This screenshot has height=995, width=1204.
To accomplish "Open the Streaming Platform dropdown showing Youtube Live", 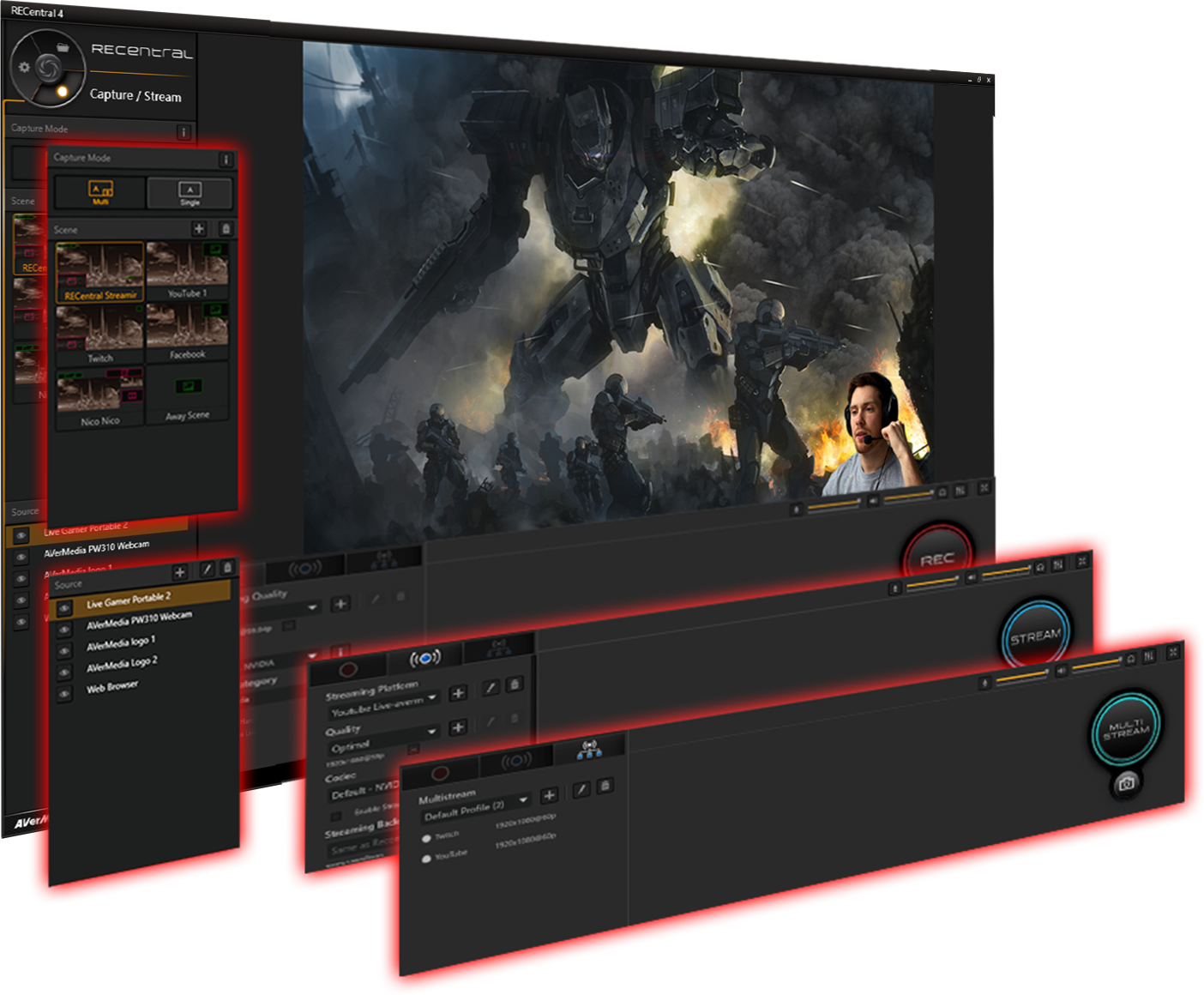I will [384, 705].
